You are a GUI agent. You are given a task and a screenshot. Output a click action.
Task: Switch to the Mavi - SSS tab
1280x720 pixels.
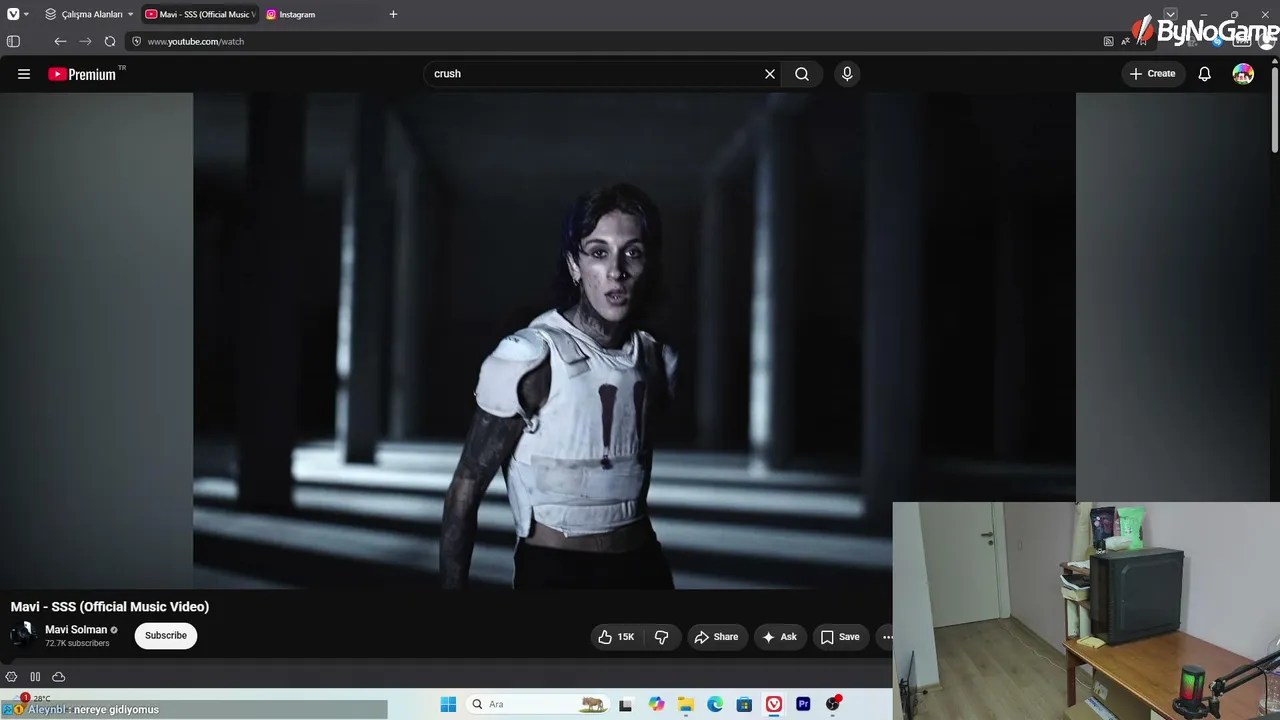click(199, 14)
